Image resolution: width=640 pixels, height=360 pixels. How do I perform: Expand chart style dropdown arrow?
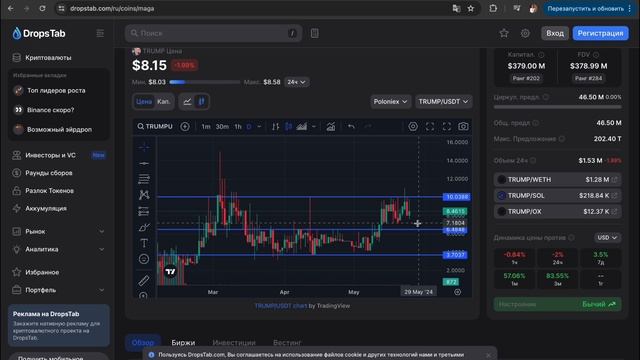tap(314, 127)
